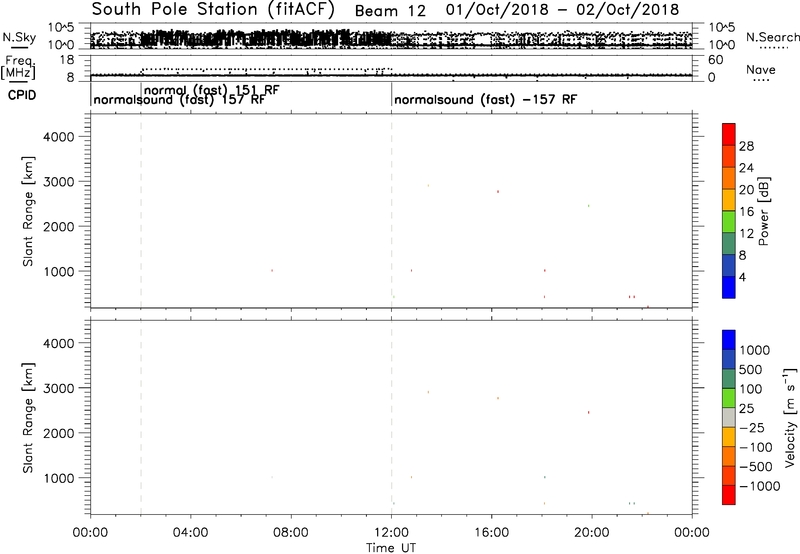Viewport: 800px width, 554px height.
Task: Click the '20:00' time axis label
Action: (x=592, y=533)
